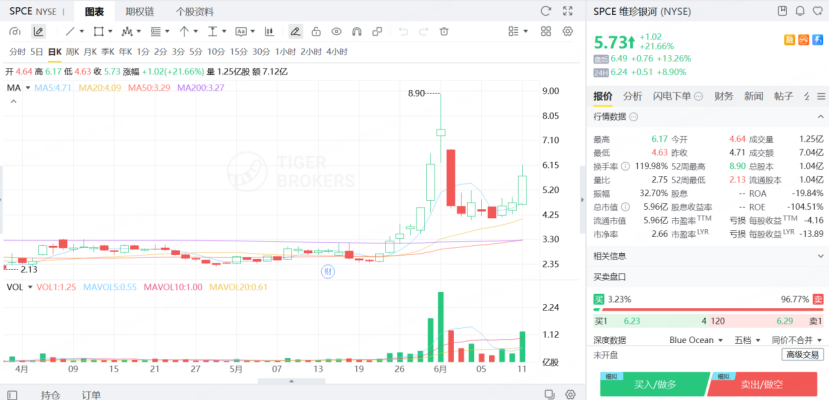Click the orange chart badge icon
829x400 pixels.
804,40
